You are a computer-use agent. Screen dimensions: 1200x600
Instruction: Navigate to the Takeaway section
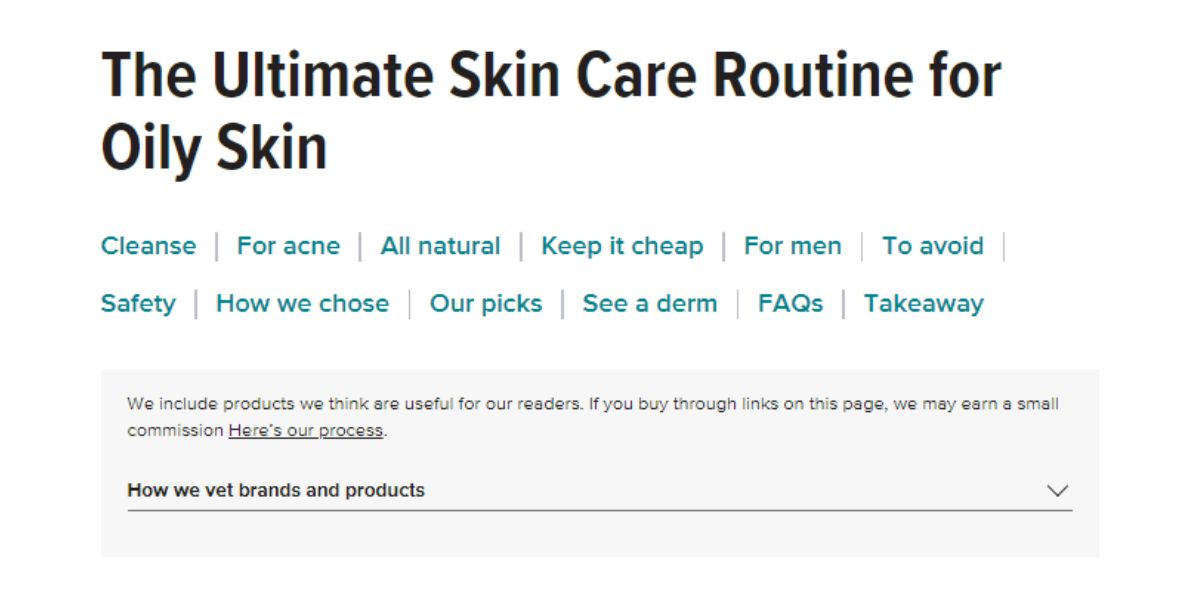[923, 304]
